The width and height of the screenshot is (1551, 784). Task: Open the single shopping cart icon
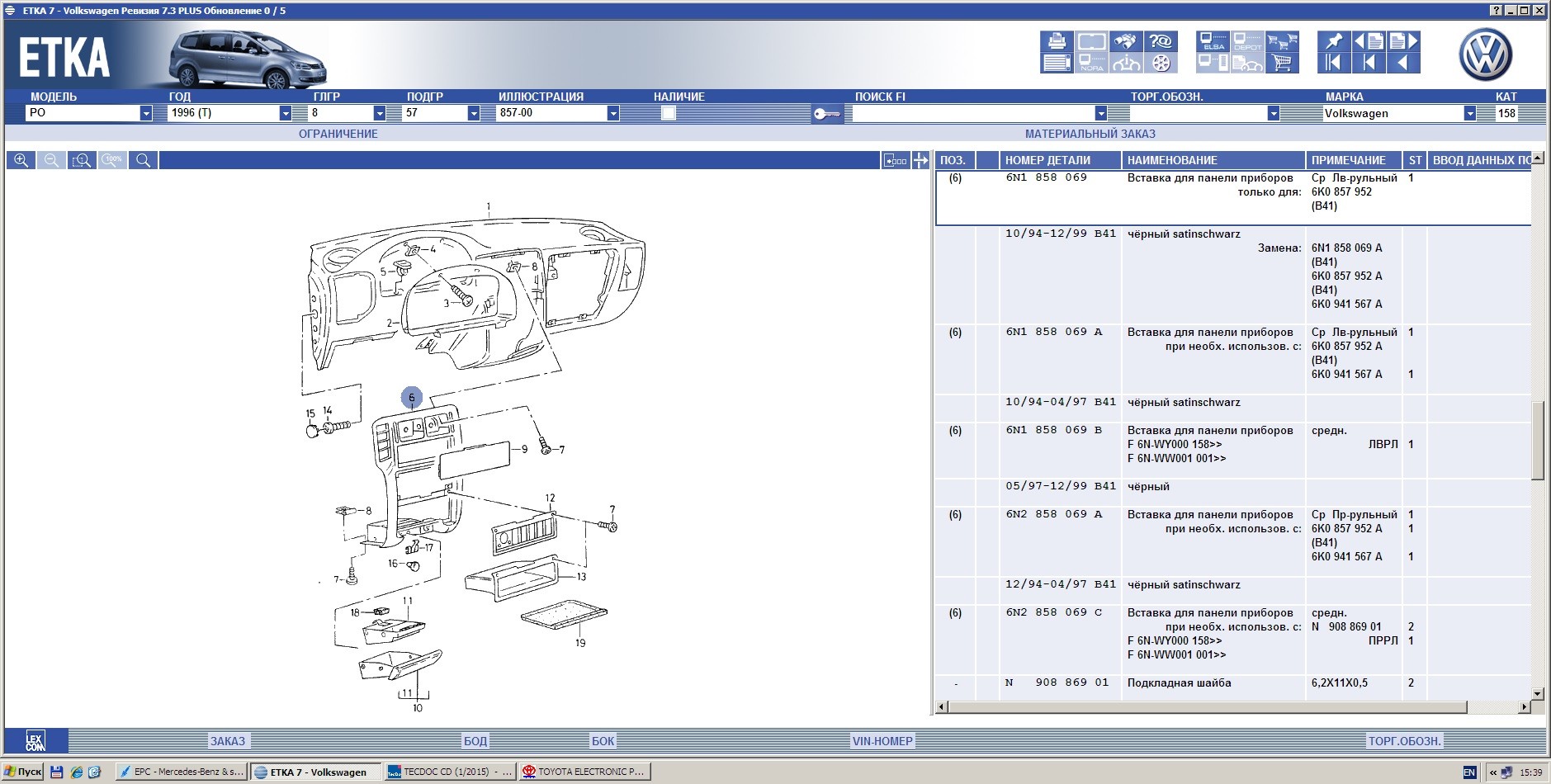click(x=1282, y=63)
